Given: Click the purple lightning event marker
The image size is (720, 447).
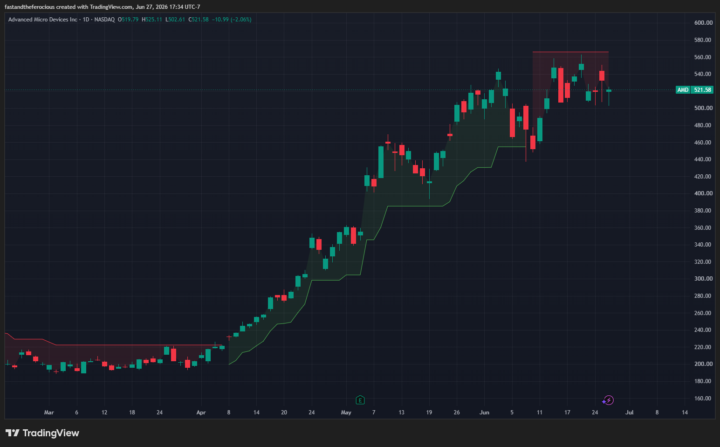Looking at the screenshot, I should coord(608,400).
